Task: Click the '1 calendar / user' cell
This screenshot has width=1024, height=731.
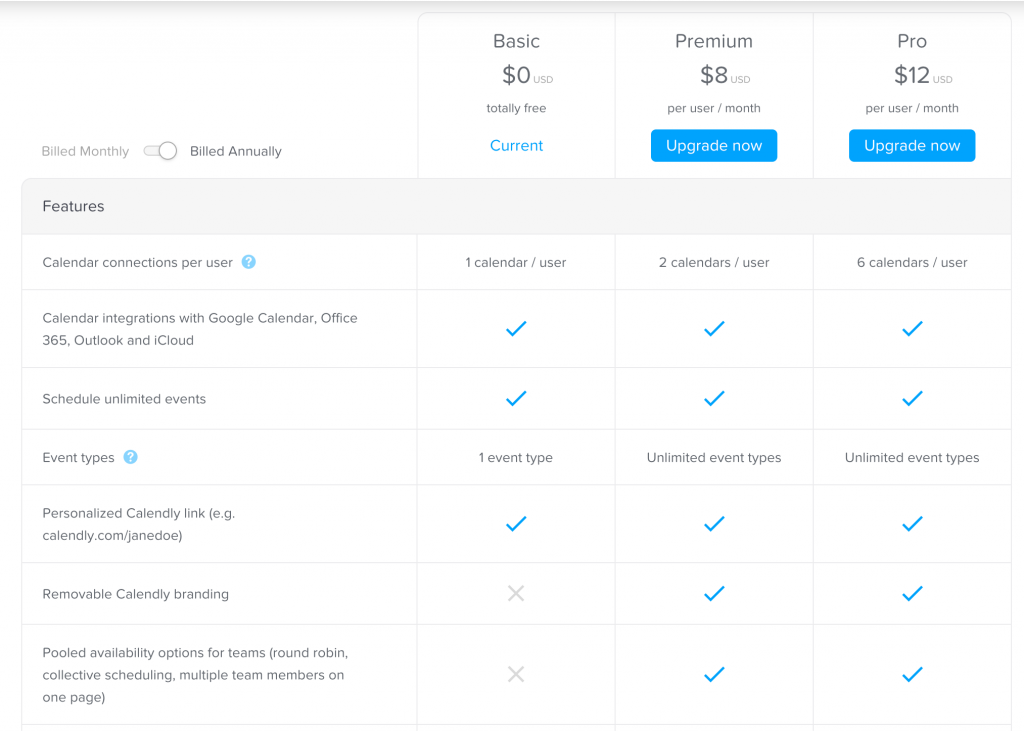Action: 516,263
